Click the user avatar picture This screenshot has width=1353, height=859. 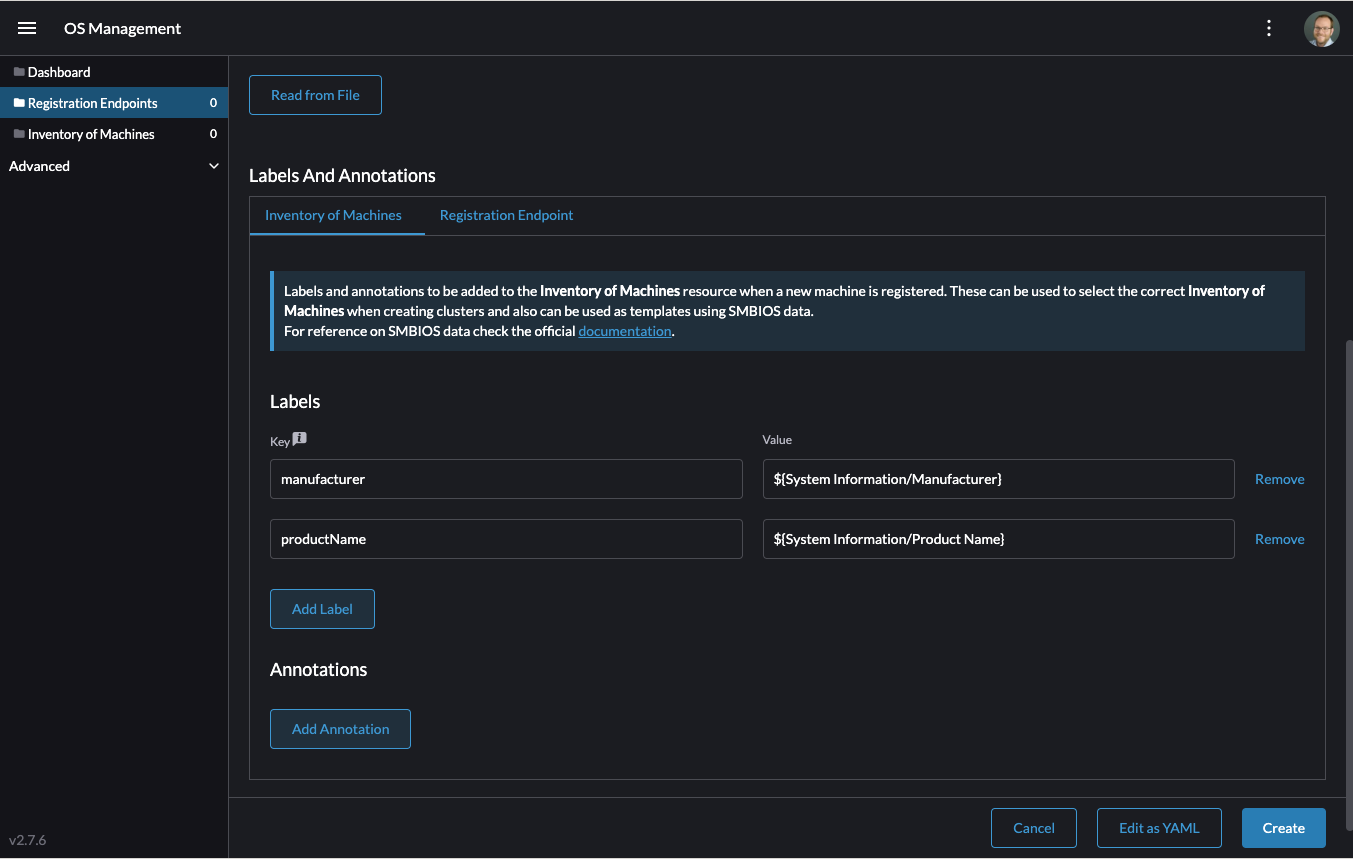(x=1321, y=29)
